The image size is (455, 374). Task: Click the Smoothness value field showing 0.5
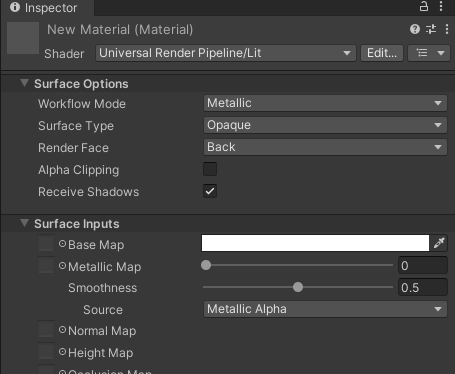(x=423, y=287)
